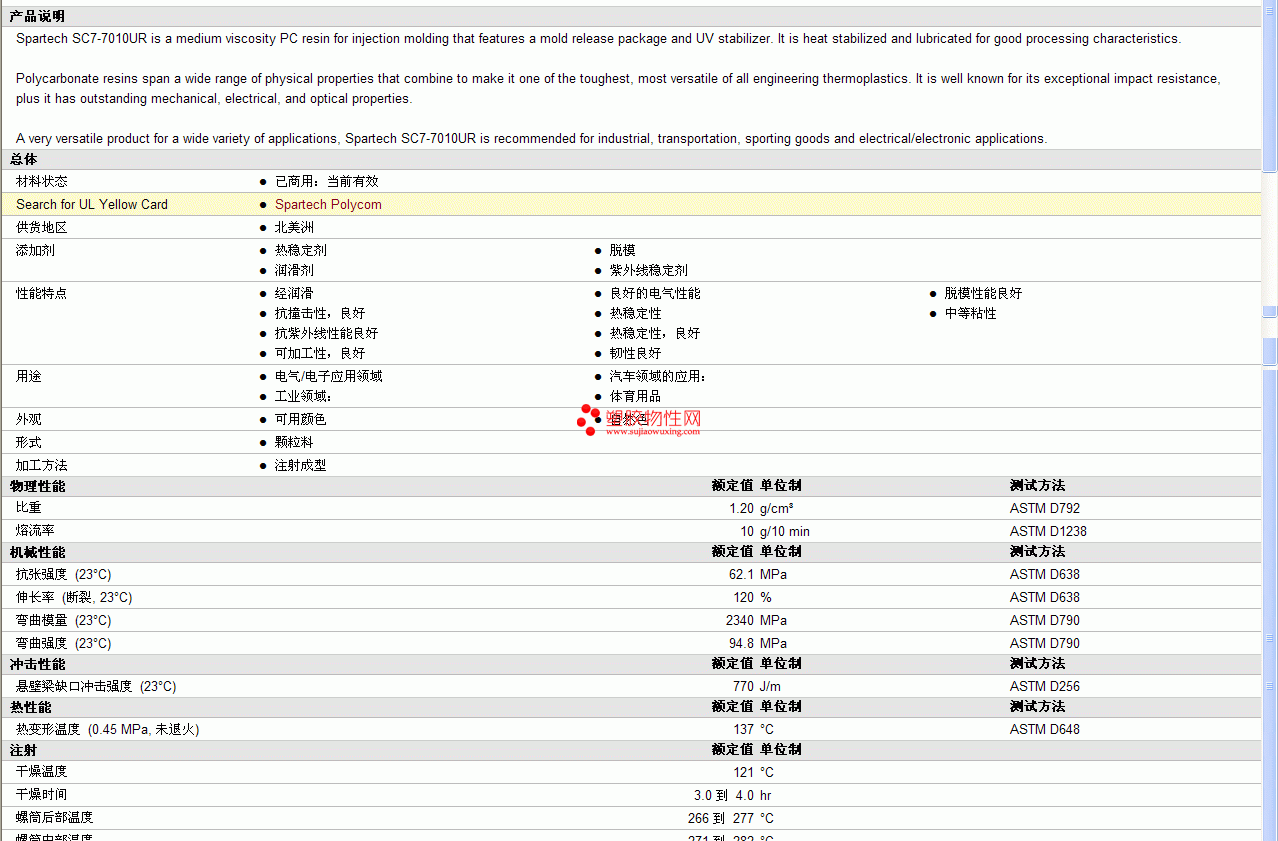Click the 脱模性能良好 feature entry
This screenshot has height=841, width=1278.
984,293
